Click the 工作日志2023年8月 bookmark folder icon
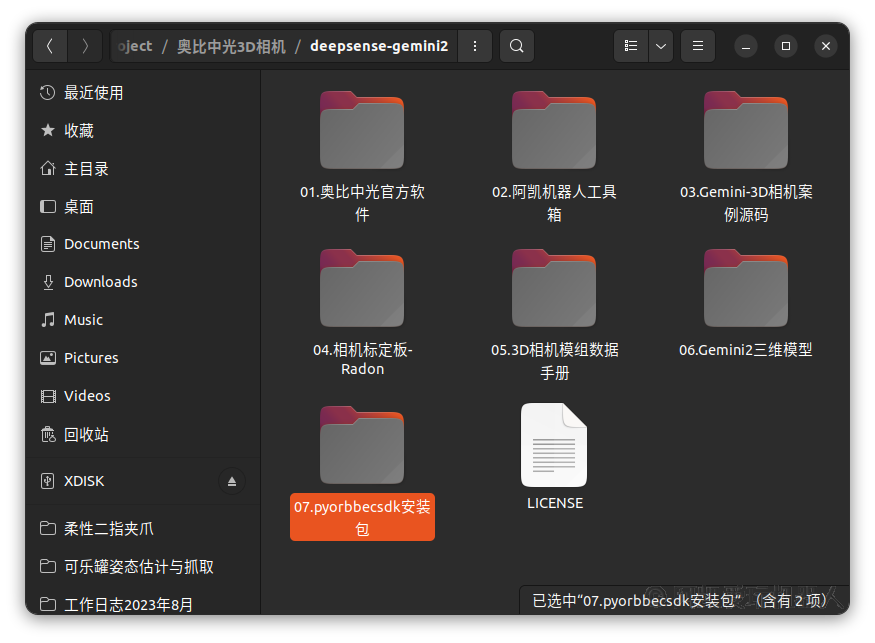The image size is (875, 643). point(48,604)
